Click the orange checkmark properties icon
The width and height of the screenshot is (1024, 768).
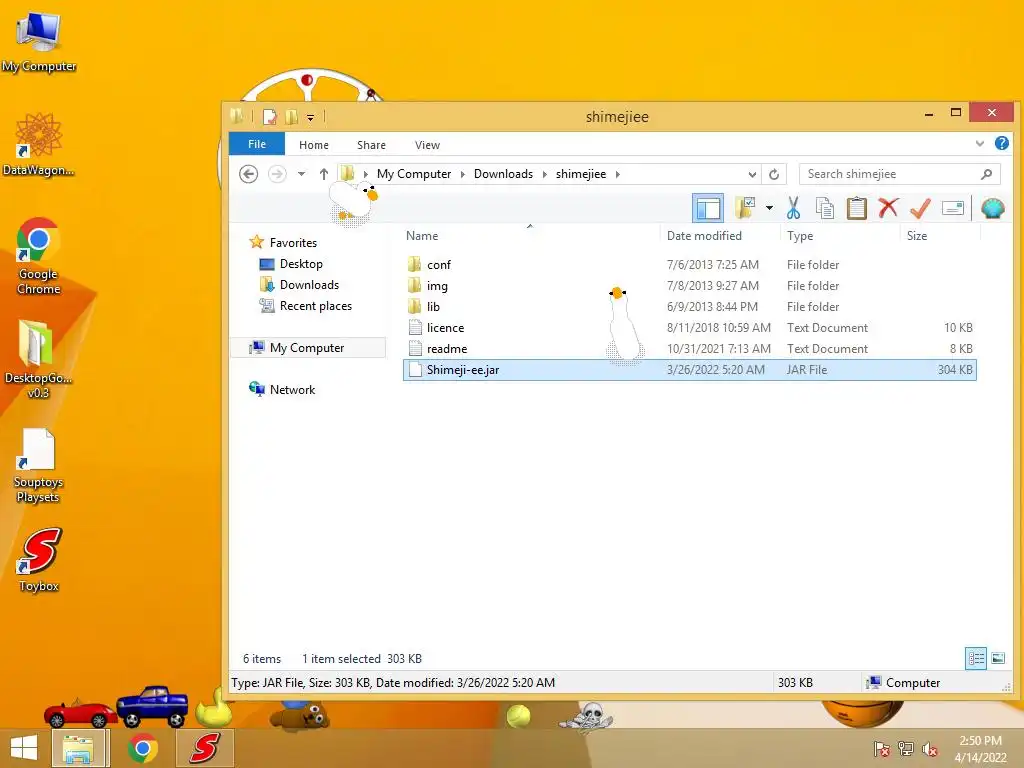pyautogui.click(x=920, y=208)
